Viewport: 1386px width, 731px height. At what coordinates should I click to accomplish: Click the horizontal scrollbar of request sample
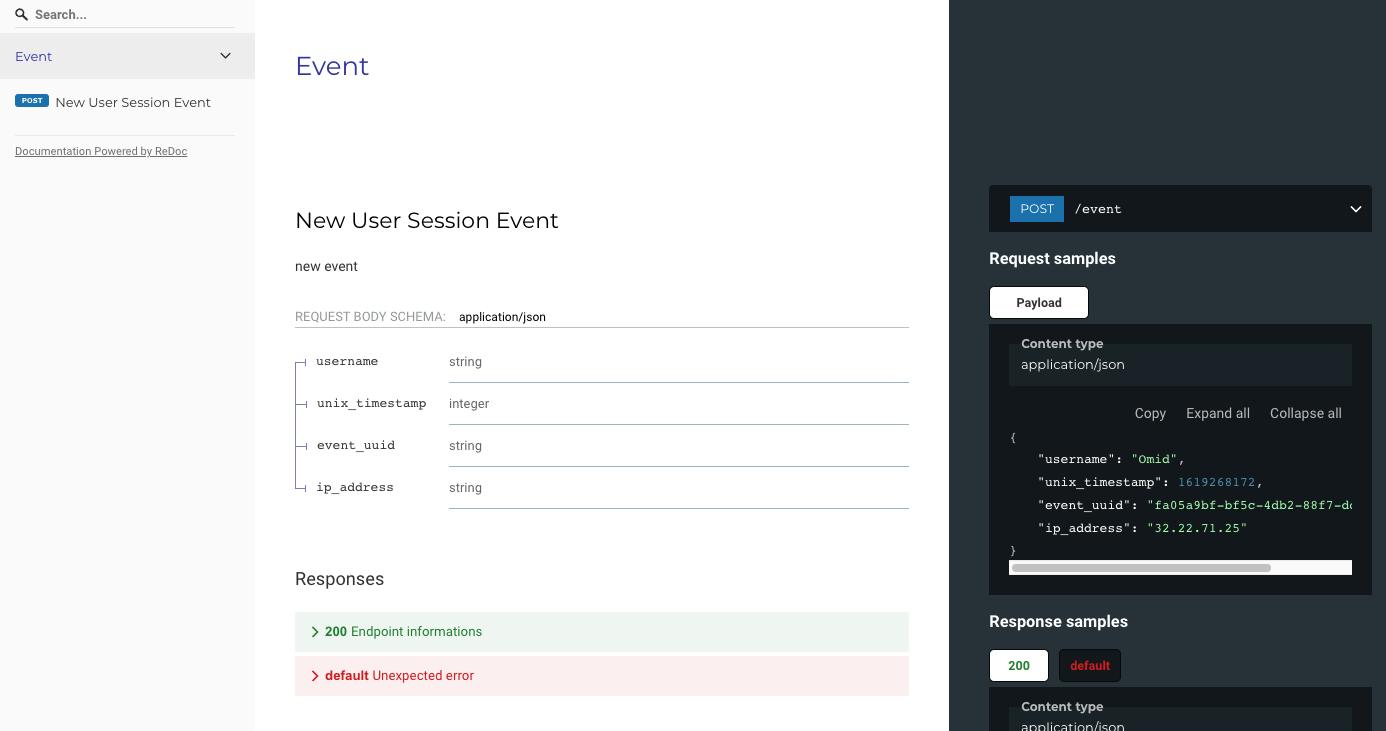1141,568
